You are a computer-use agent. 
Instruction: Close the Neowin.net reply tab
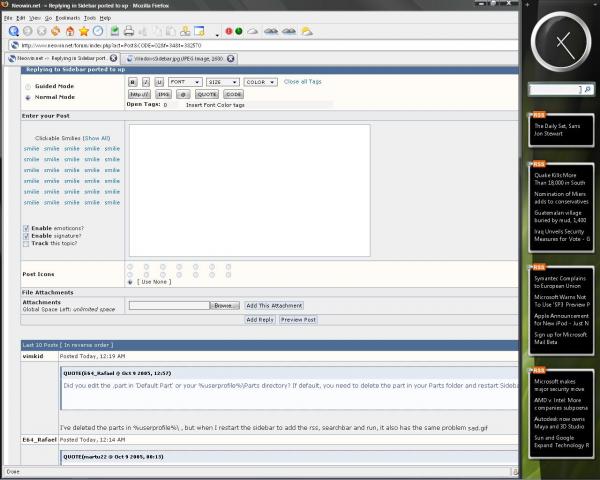(x=113, y=58)
